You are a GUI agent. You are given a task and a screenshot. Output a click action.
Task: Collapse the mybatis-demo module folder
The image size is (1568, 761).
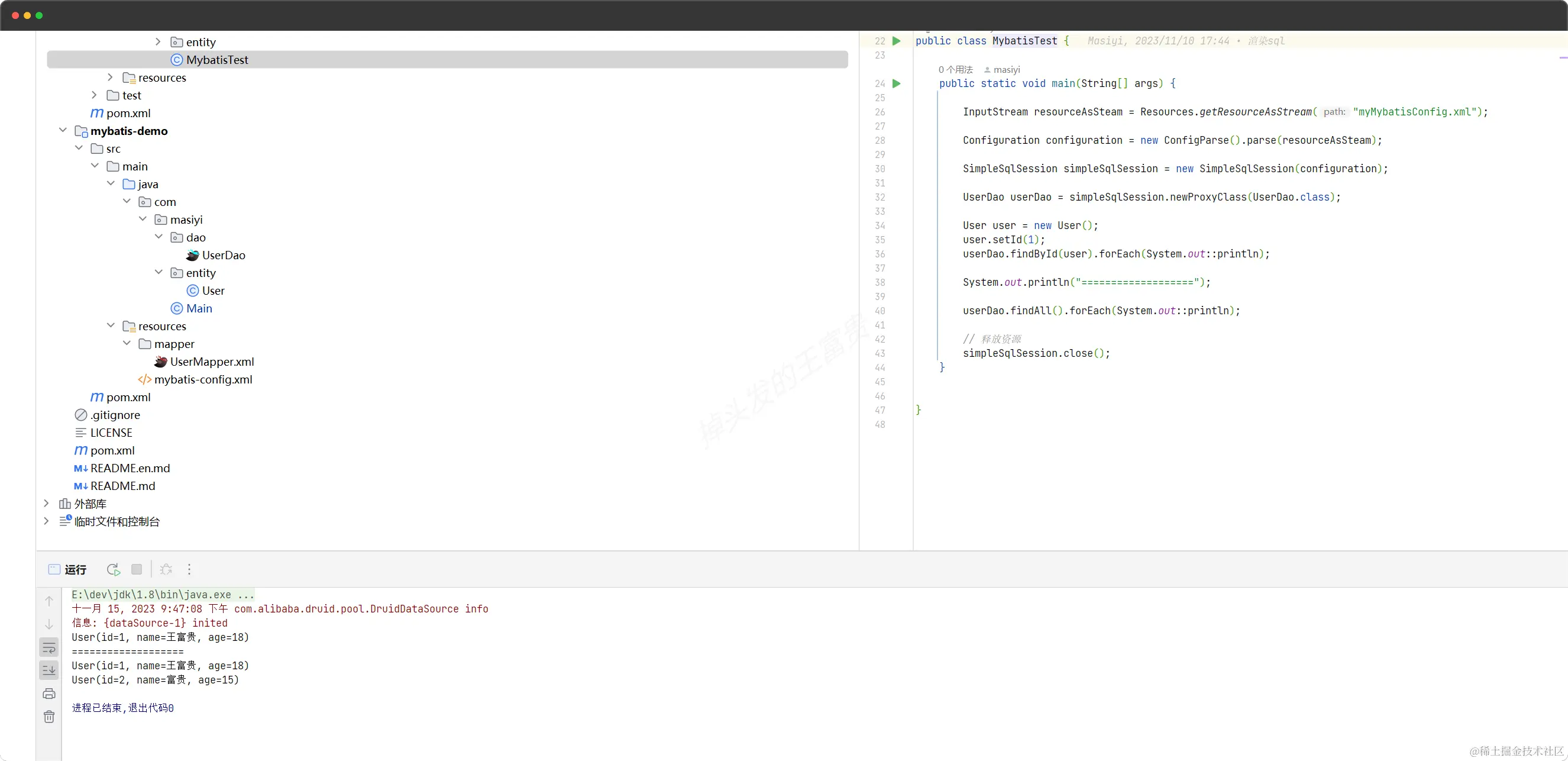coord(63,130)
